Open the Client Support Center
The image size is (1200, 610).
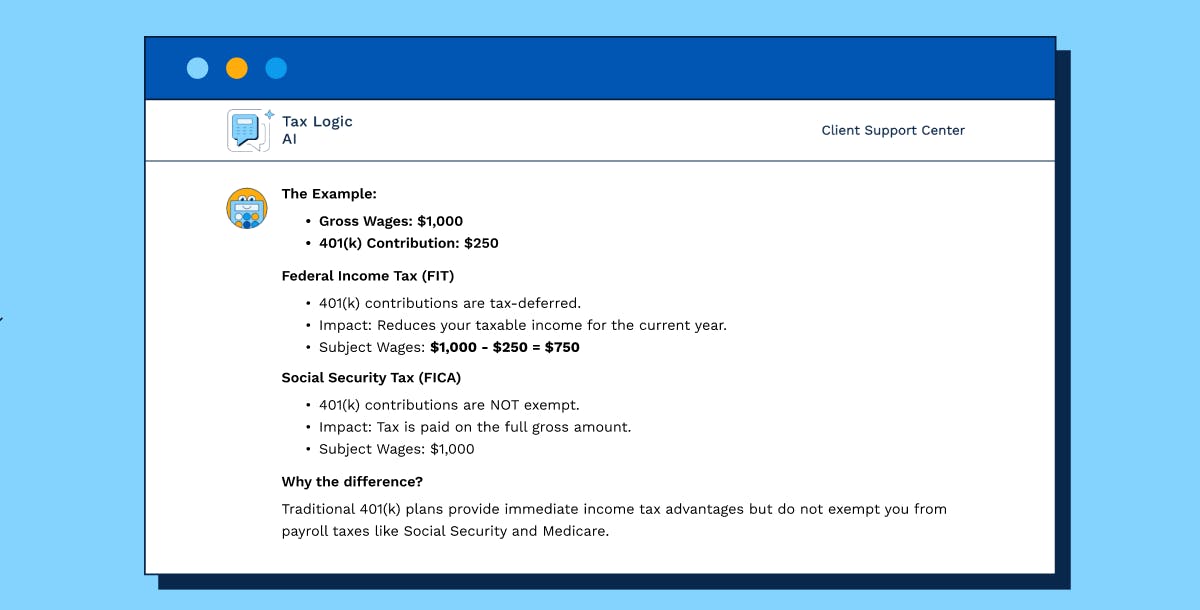(893, 130)
